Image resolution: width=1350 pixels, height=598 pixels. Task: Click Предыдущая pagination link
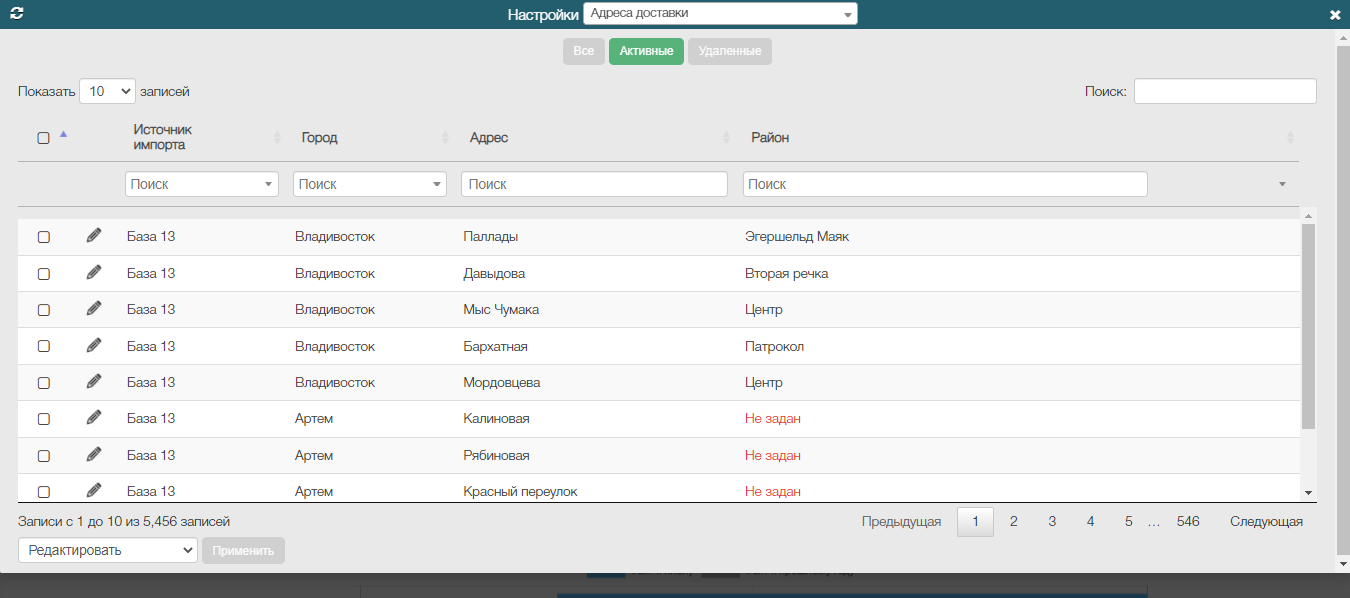901,521
